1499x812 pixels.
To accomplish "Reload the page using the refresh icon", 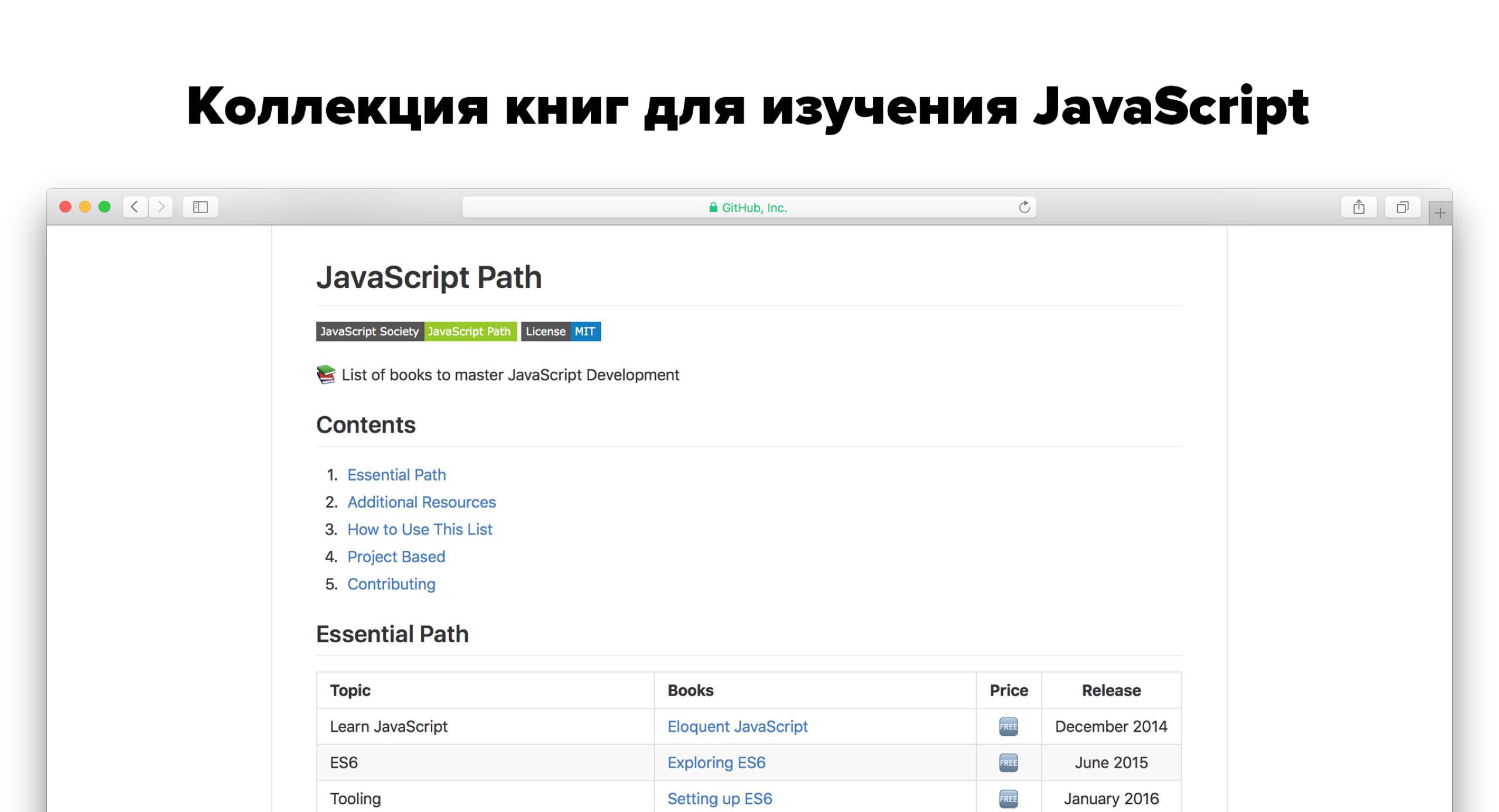I will [x=1024, y=207].
